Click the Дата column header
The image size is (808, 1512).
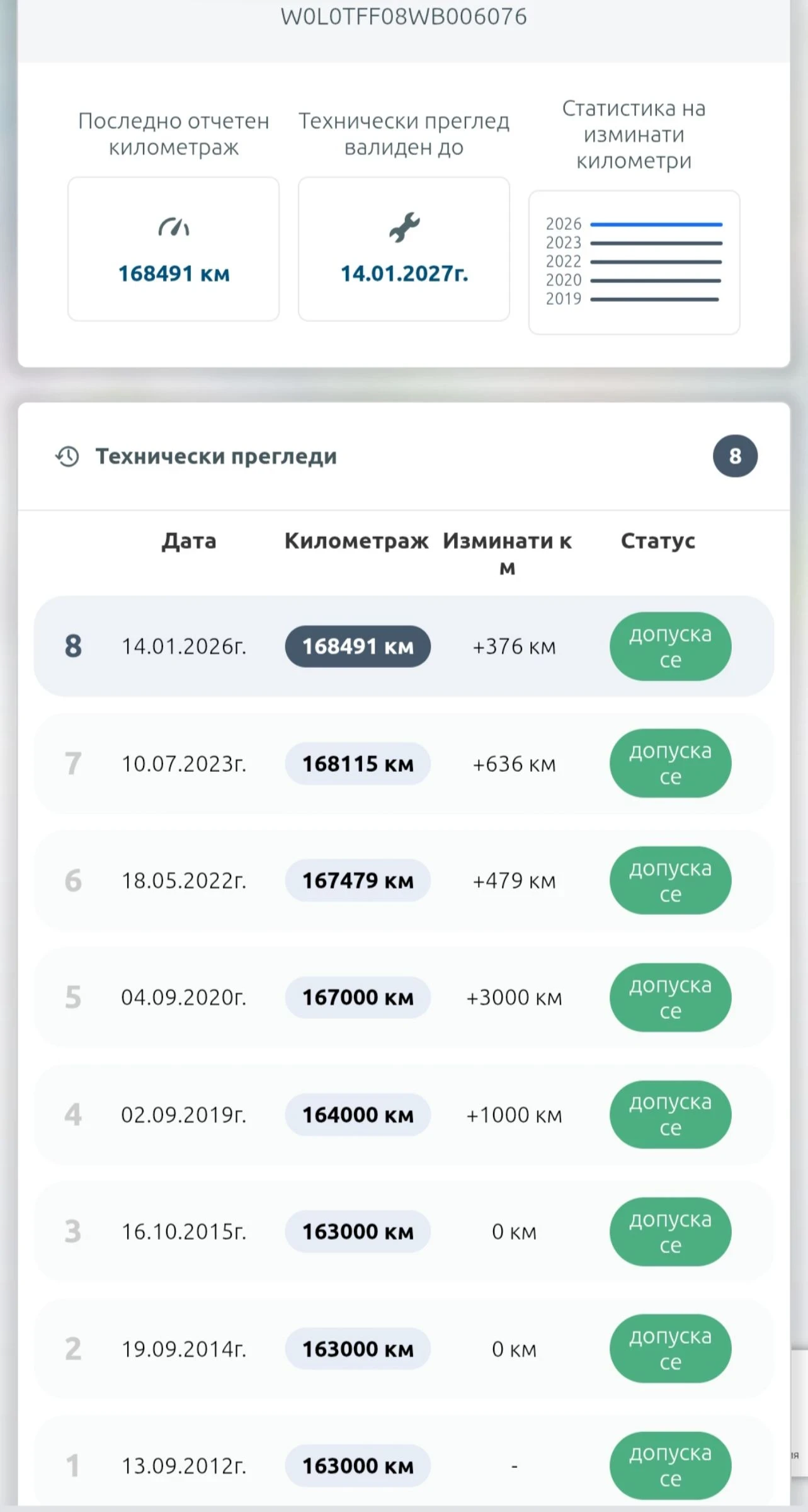(x=189, y=541)
